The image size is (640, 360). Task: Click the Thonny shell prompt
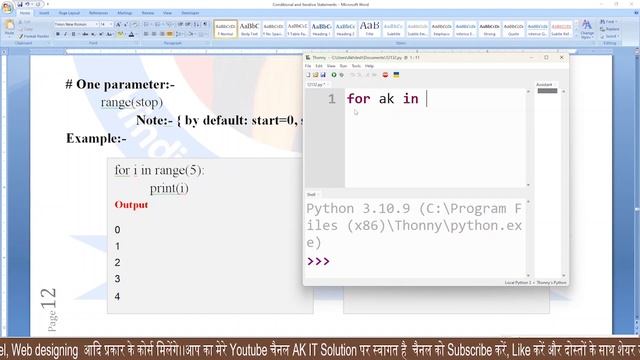pos(318,261)
